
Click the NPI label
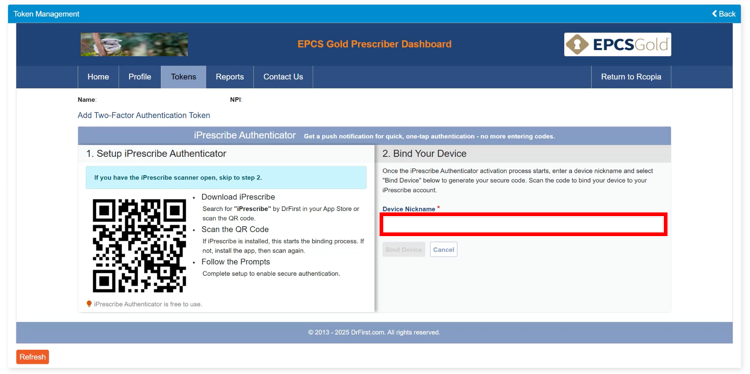tap(236, 100)
